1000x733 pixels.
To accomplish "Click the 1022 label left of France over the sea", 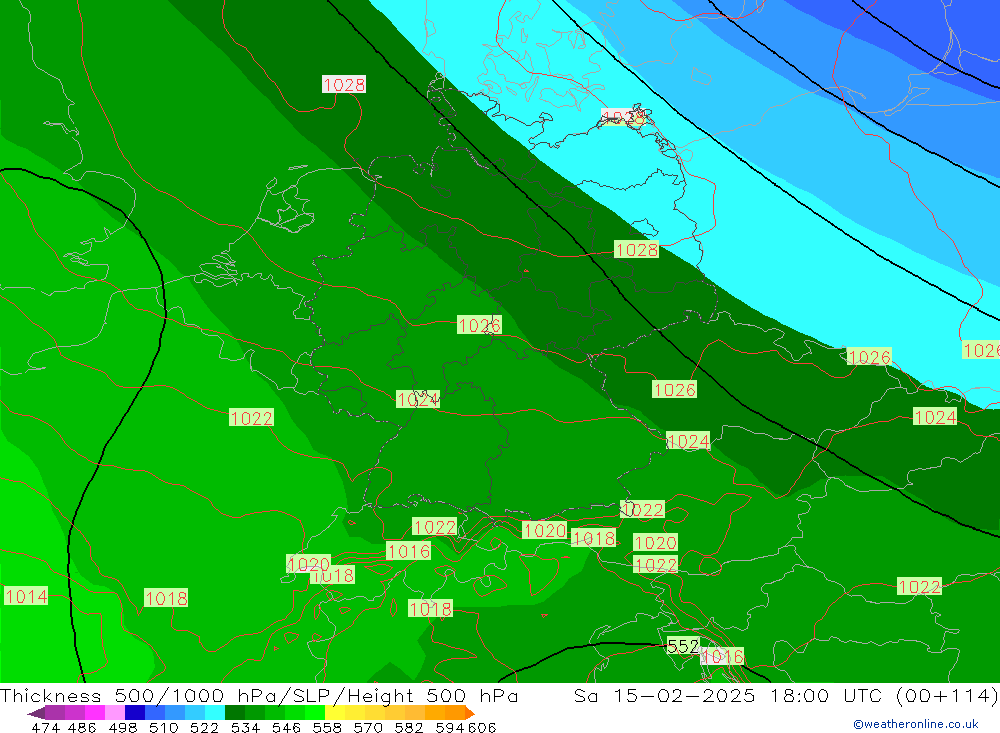I will pos(251,418).
